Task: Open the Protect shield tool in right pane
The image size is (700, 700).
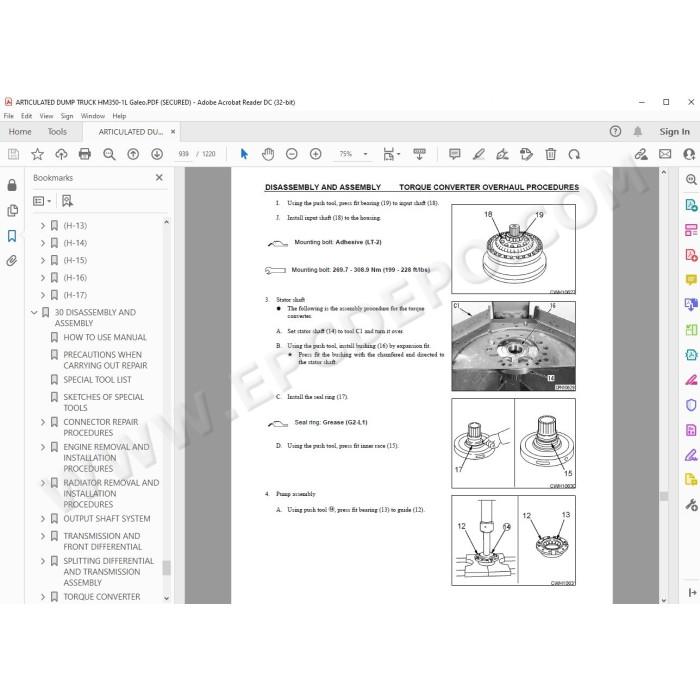Action: pyautogui.click(x=691, y=405)
